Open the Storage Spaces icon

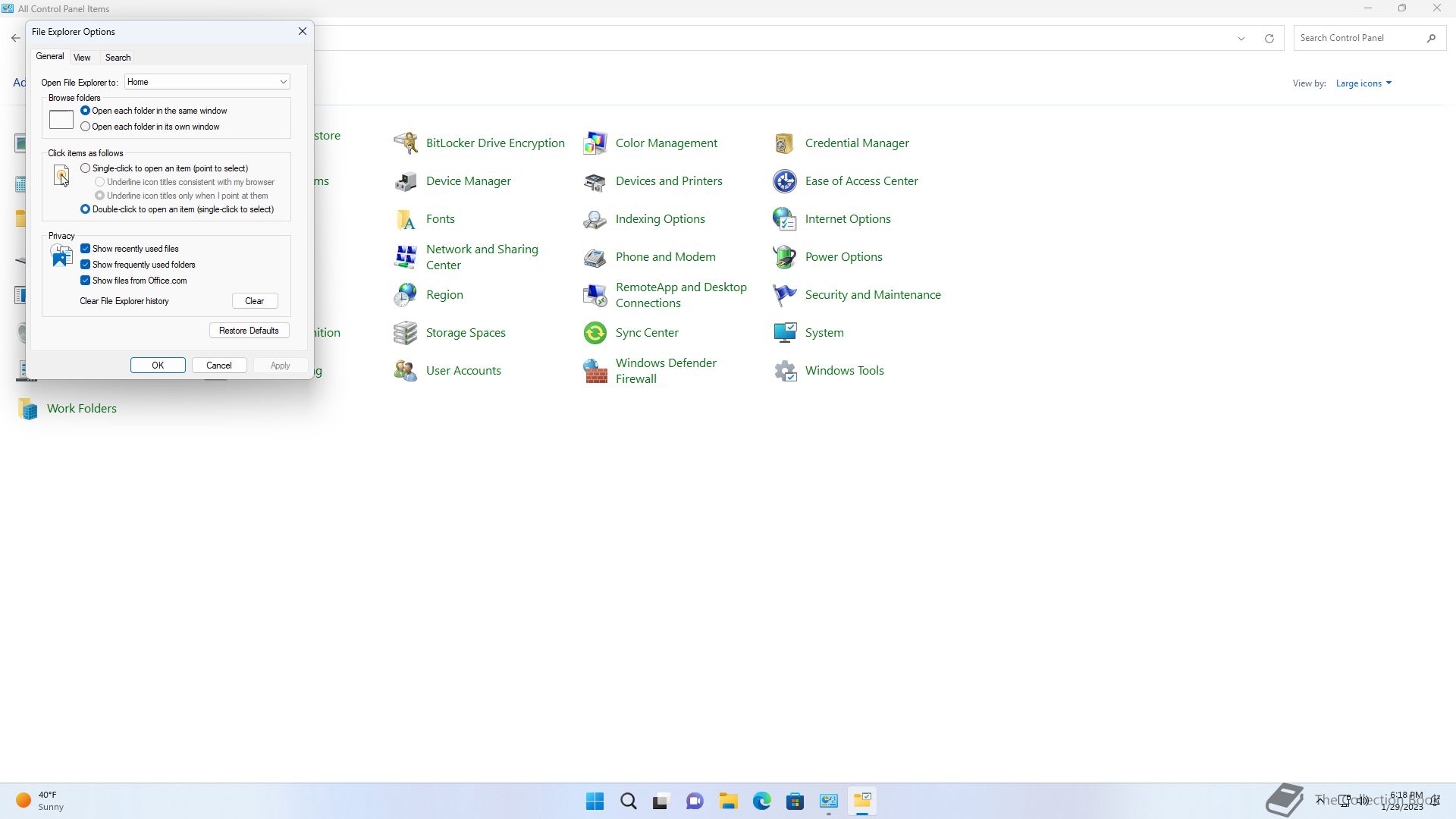coord(406,332)
